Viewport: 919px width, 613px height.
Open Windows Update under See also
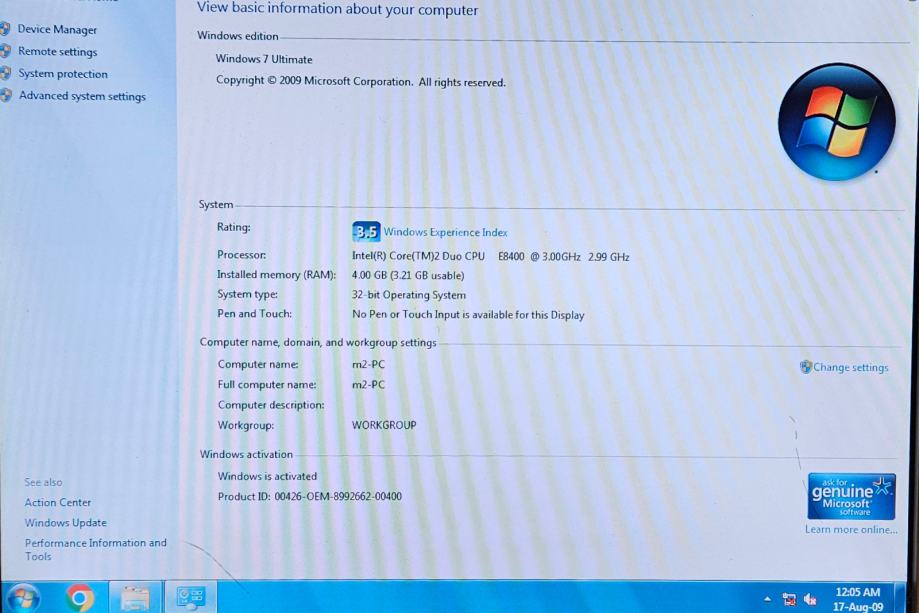point(65,523)
